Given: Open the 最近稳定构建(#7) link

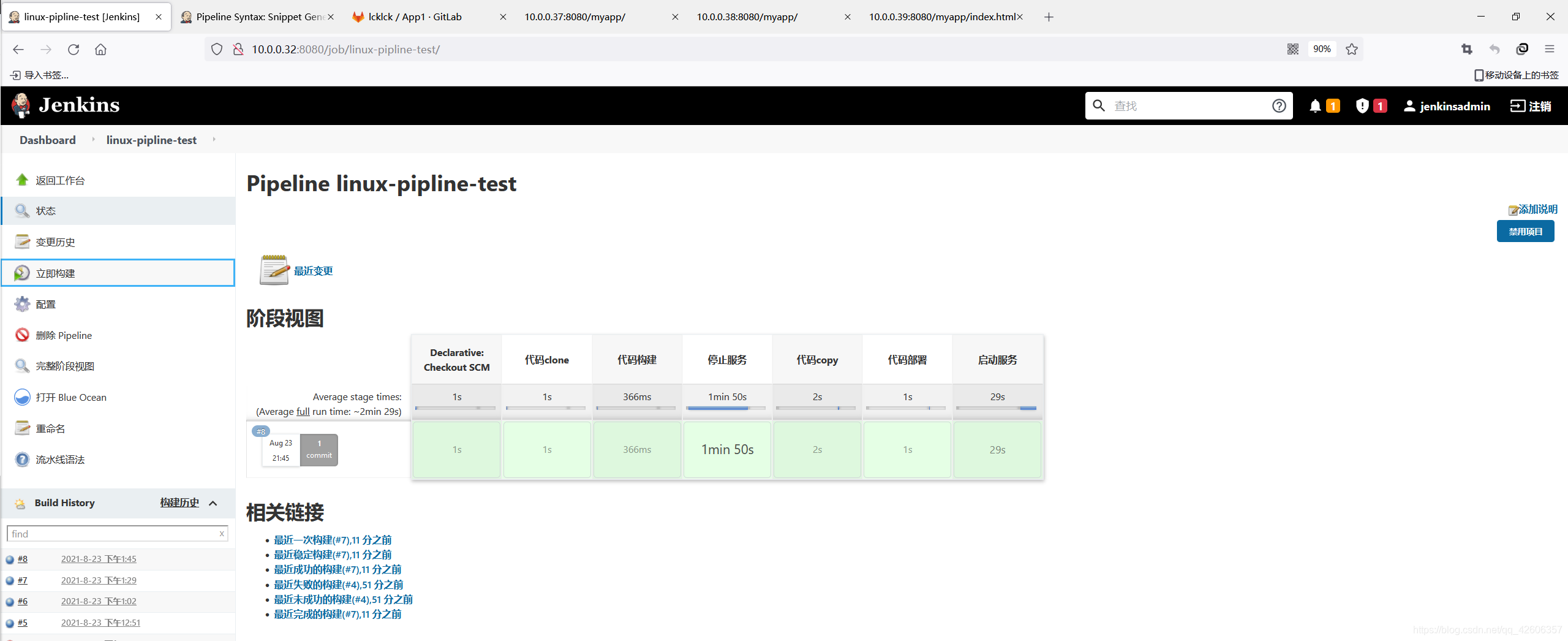Looking at the screenshot, I should pos(333,555).
